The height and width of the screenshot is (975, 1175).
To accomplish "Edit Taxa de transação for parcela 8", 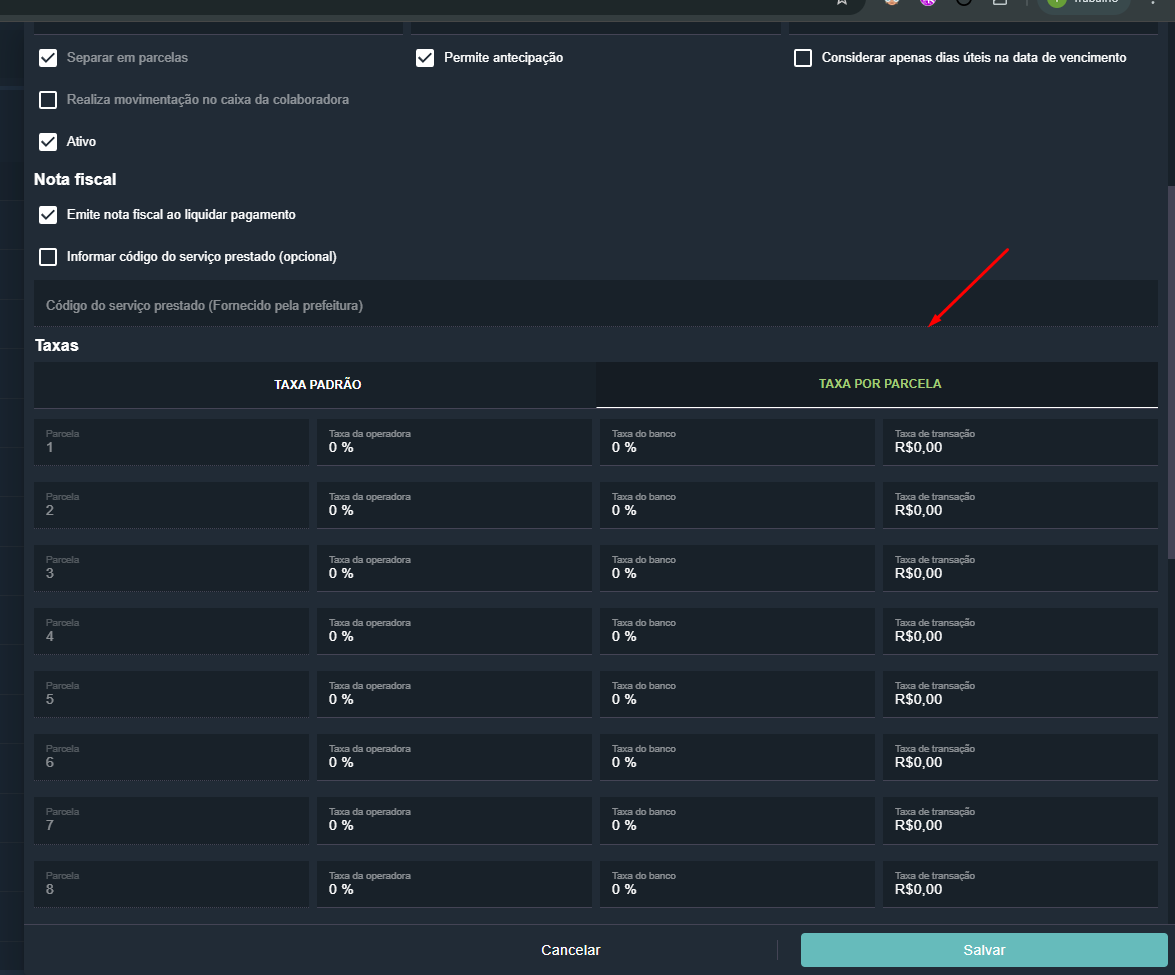I will point(1021,884).
